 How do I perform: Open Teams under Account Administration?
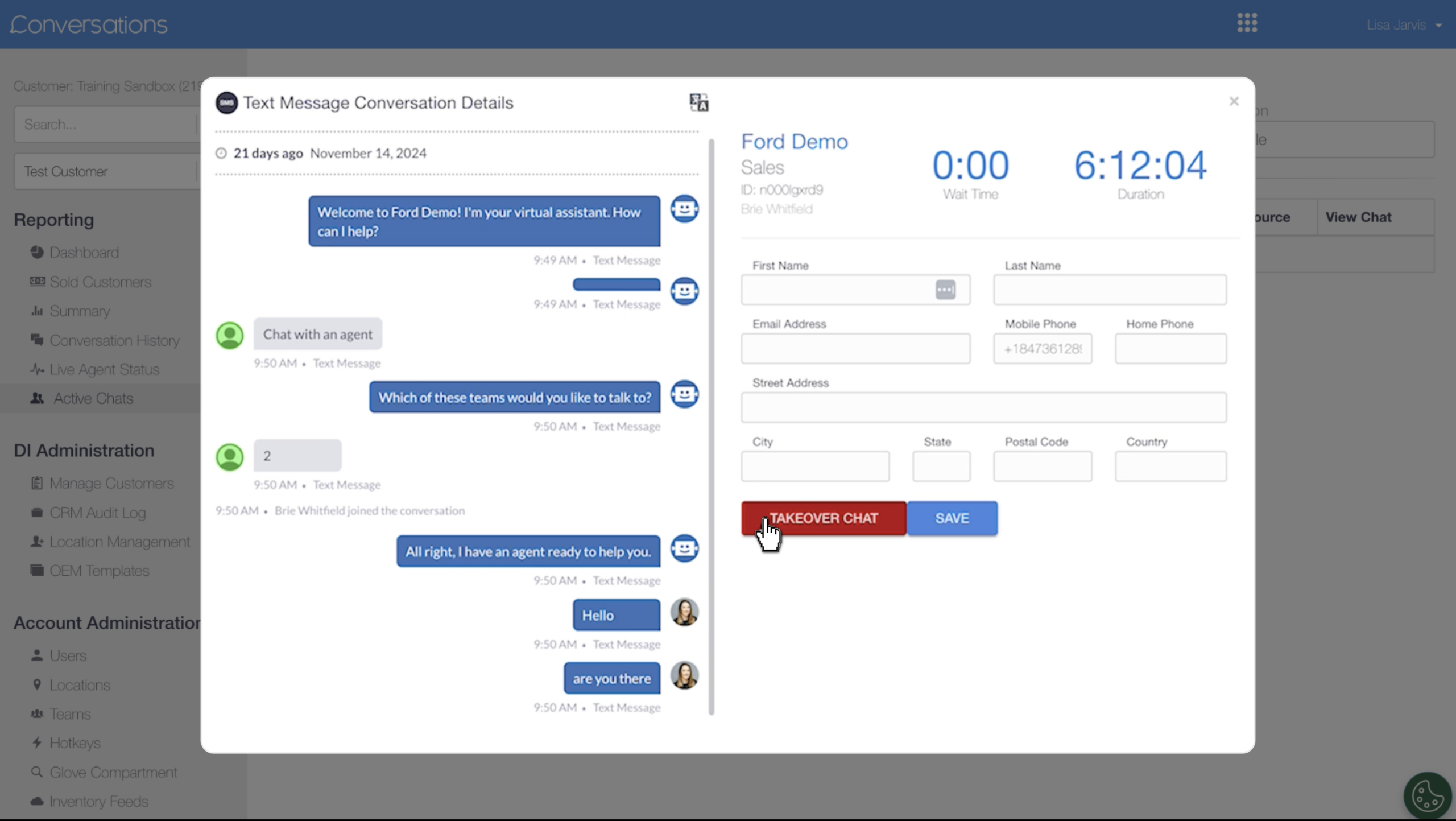click(x=70, y=714)
